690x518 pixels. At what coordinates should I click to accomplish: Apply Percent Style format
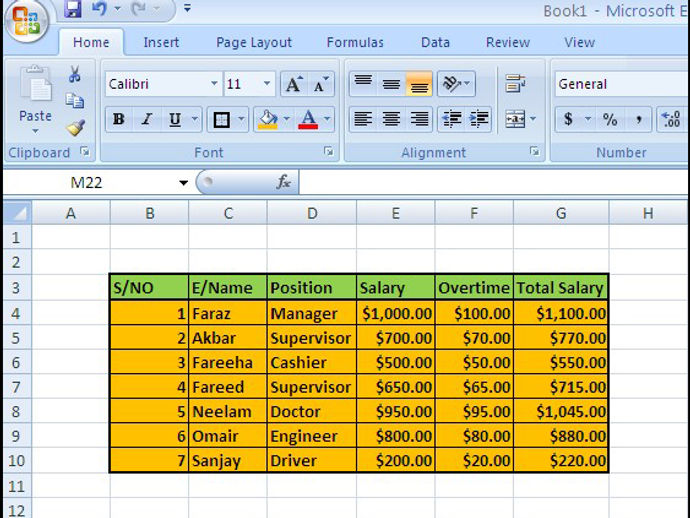(610, 119)
